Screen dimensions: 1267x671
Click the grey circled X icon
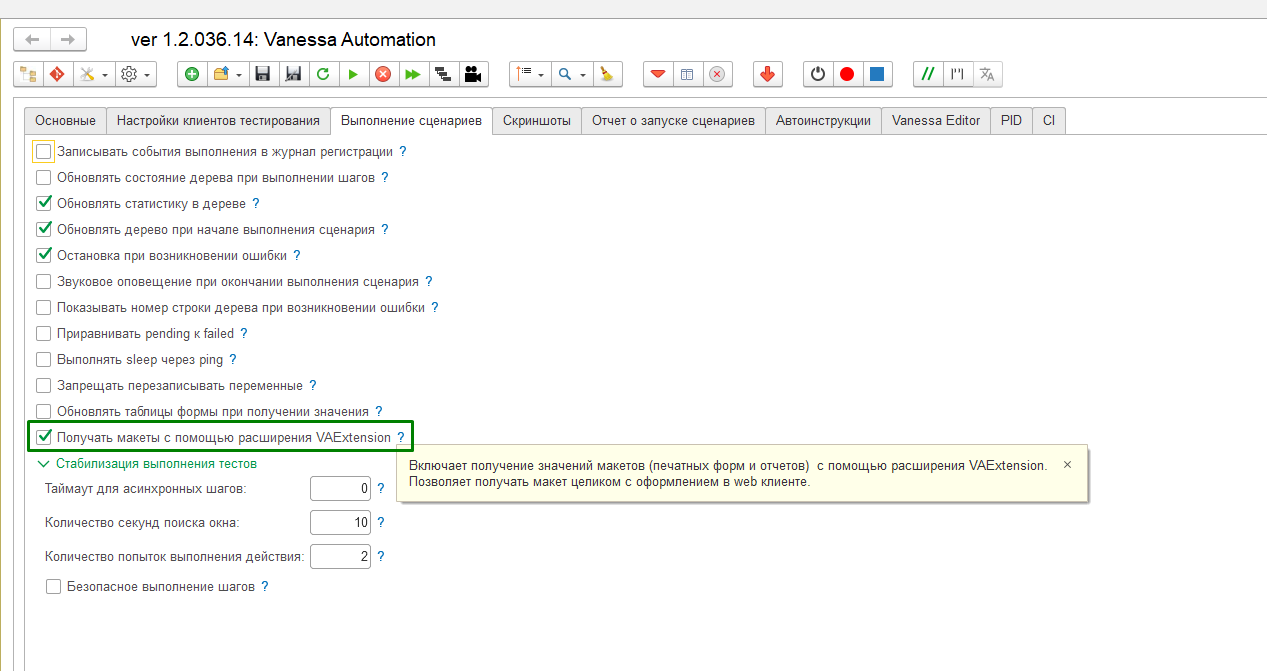[717, 74]
